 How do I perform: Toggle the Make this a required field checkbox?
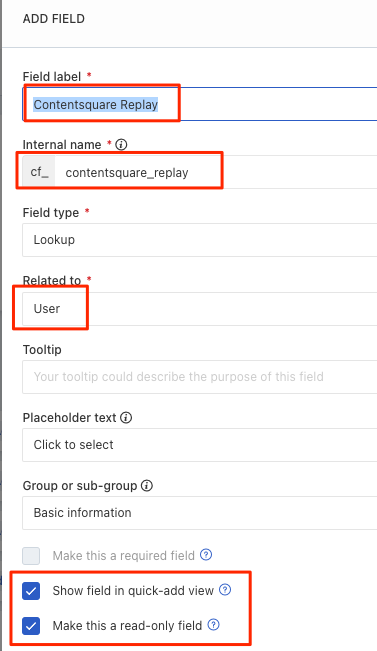click(x=31, y=556)
